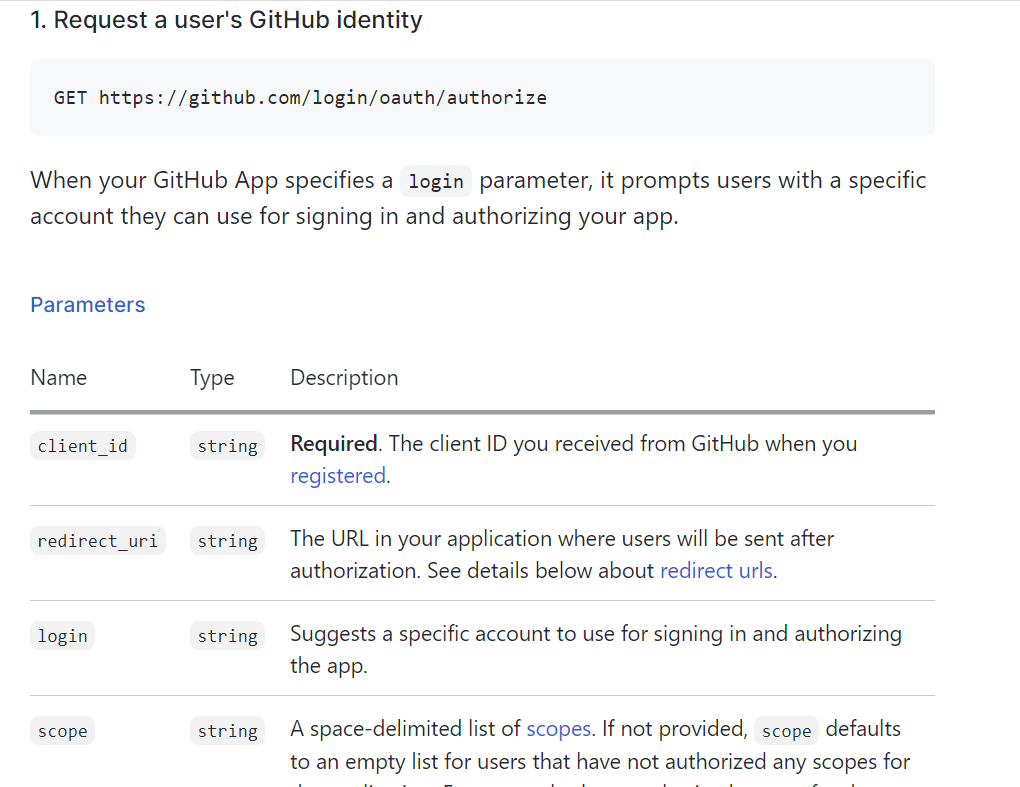Viewport: 1020px width, 787px height.
Task: Open the 'scopes' link
Action: pos(558,728)
